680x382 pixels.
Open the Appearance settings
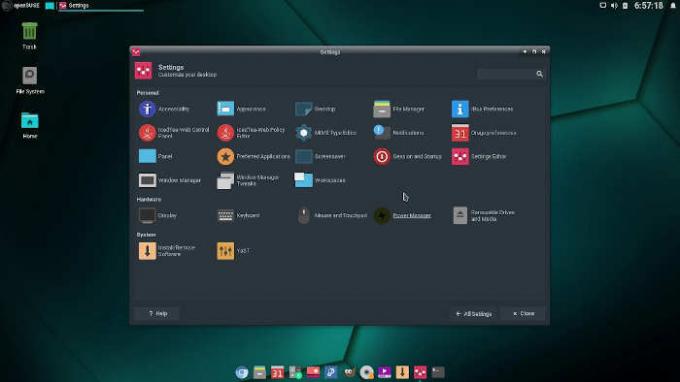[x=242, y=109]
